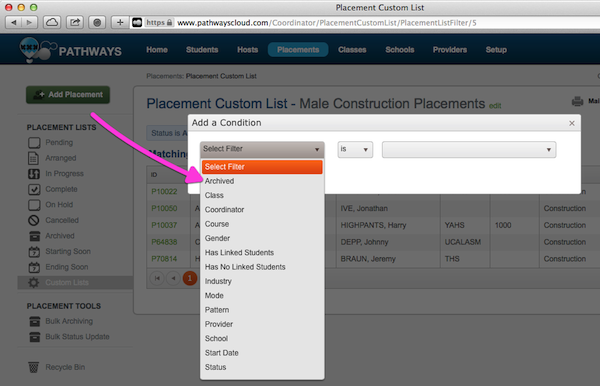The image size is (600, 386).
Task: Close the Add a Condition dialog
Action: [572, 123]
